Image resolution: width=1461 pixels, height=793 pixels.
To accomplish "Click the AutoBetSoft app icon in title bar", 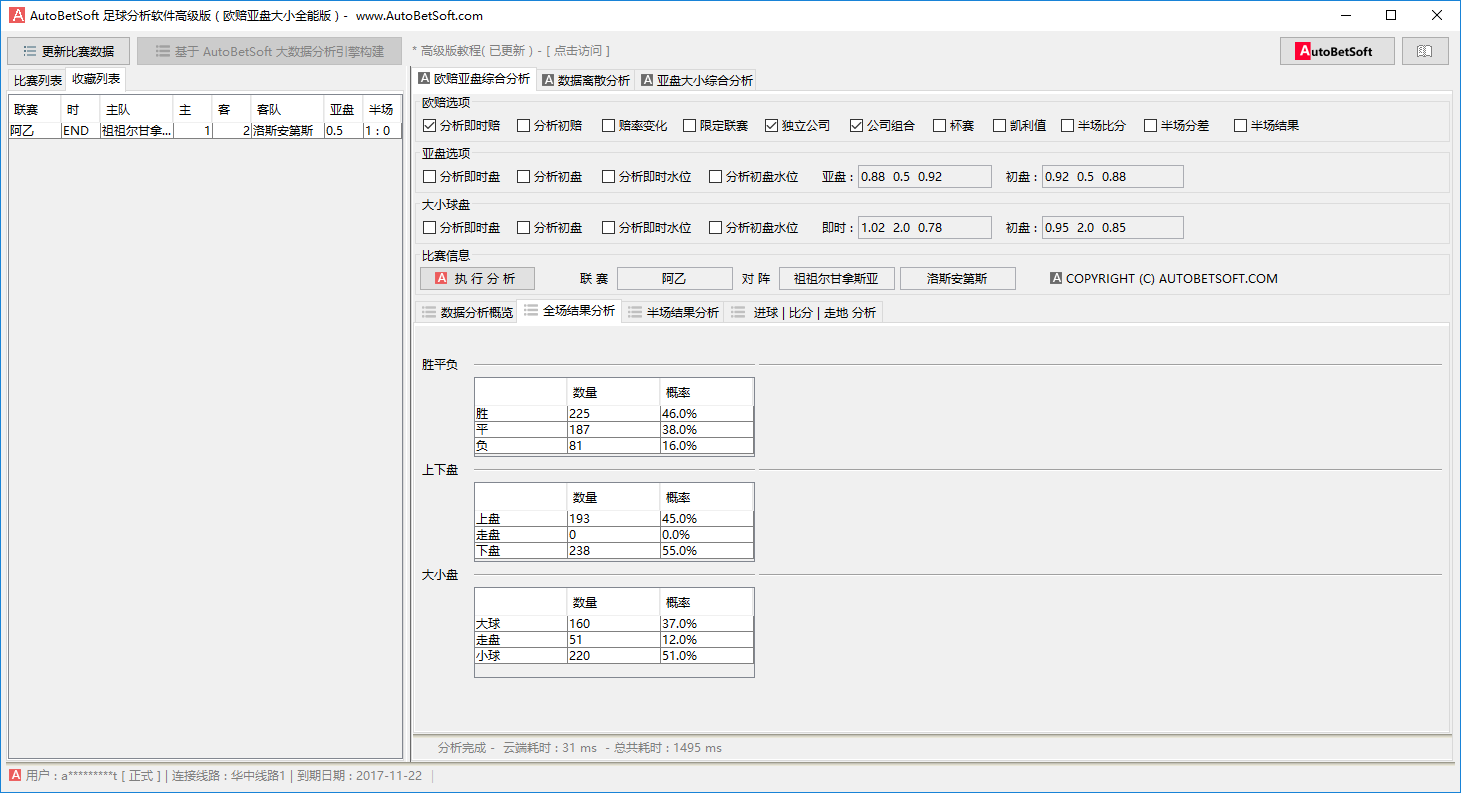I will click(x=16, y=15).
